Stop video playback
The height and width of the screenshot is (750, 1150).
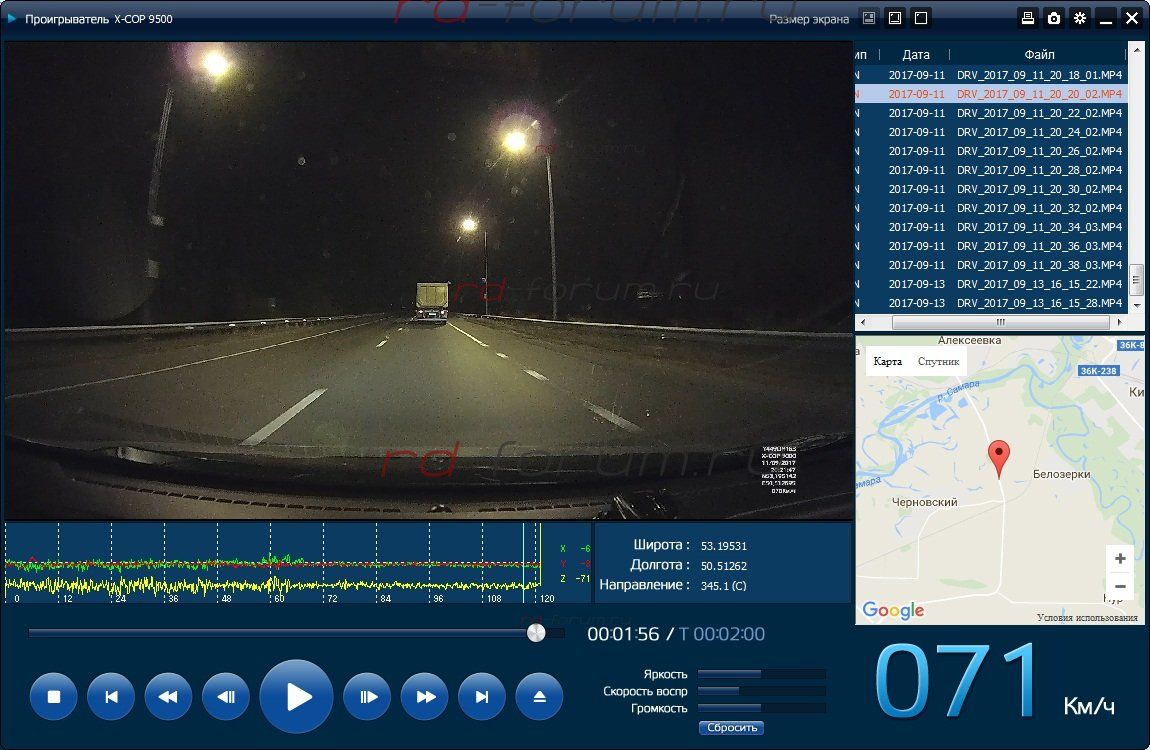click(x=54, y=697)
